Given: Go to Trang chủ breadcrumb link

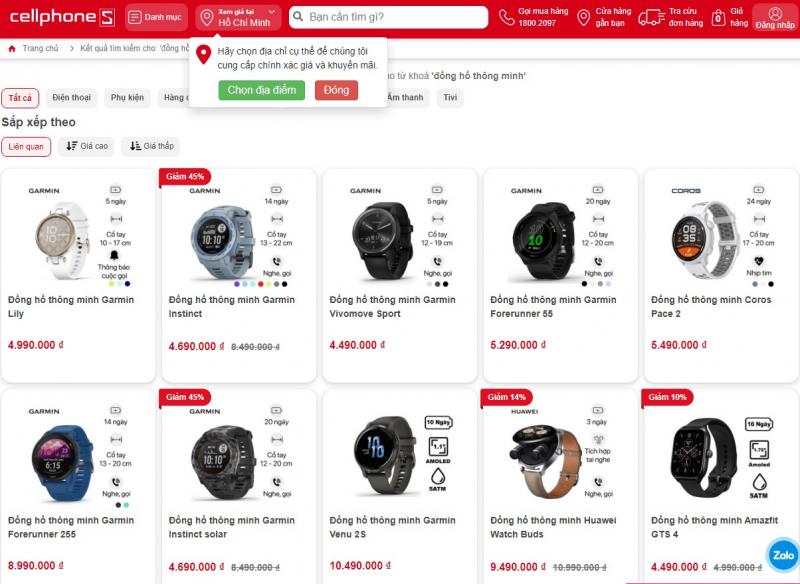Looking at the screenshot, I should (x=40, y=48).
